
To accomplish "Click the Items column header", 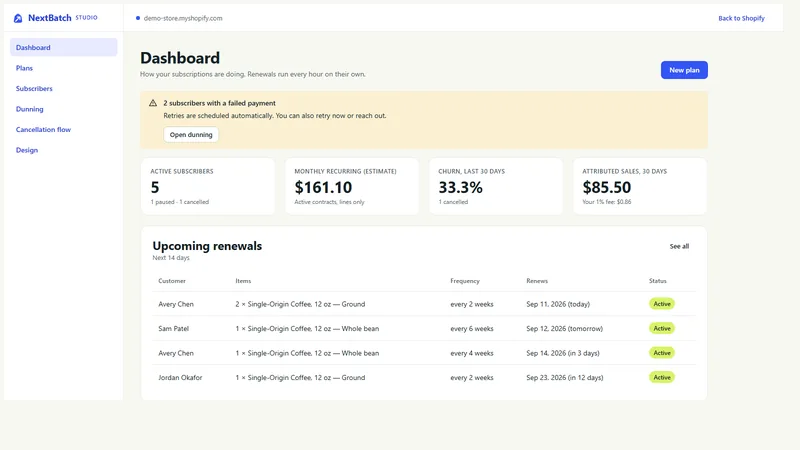I will (243, 281).
